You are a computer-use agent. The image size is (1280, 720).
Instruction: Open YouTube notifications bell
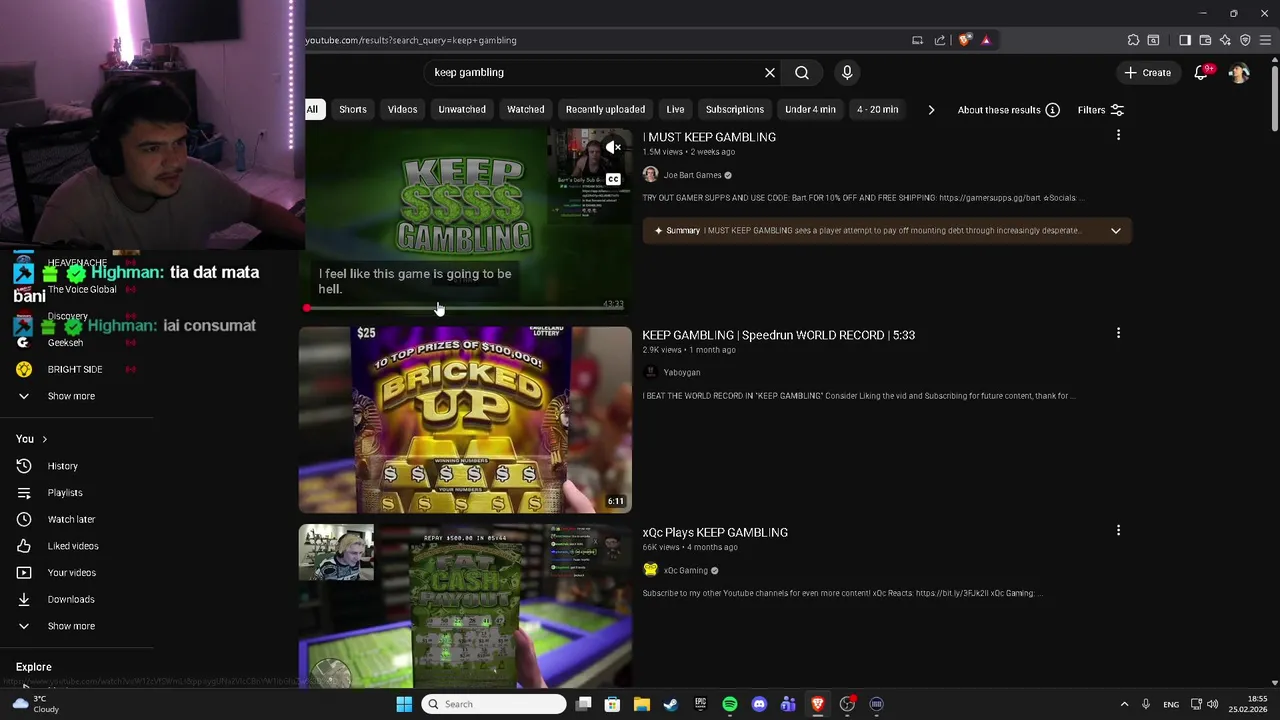1201,72
